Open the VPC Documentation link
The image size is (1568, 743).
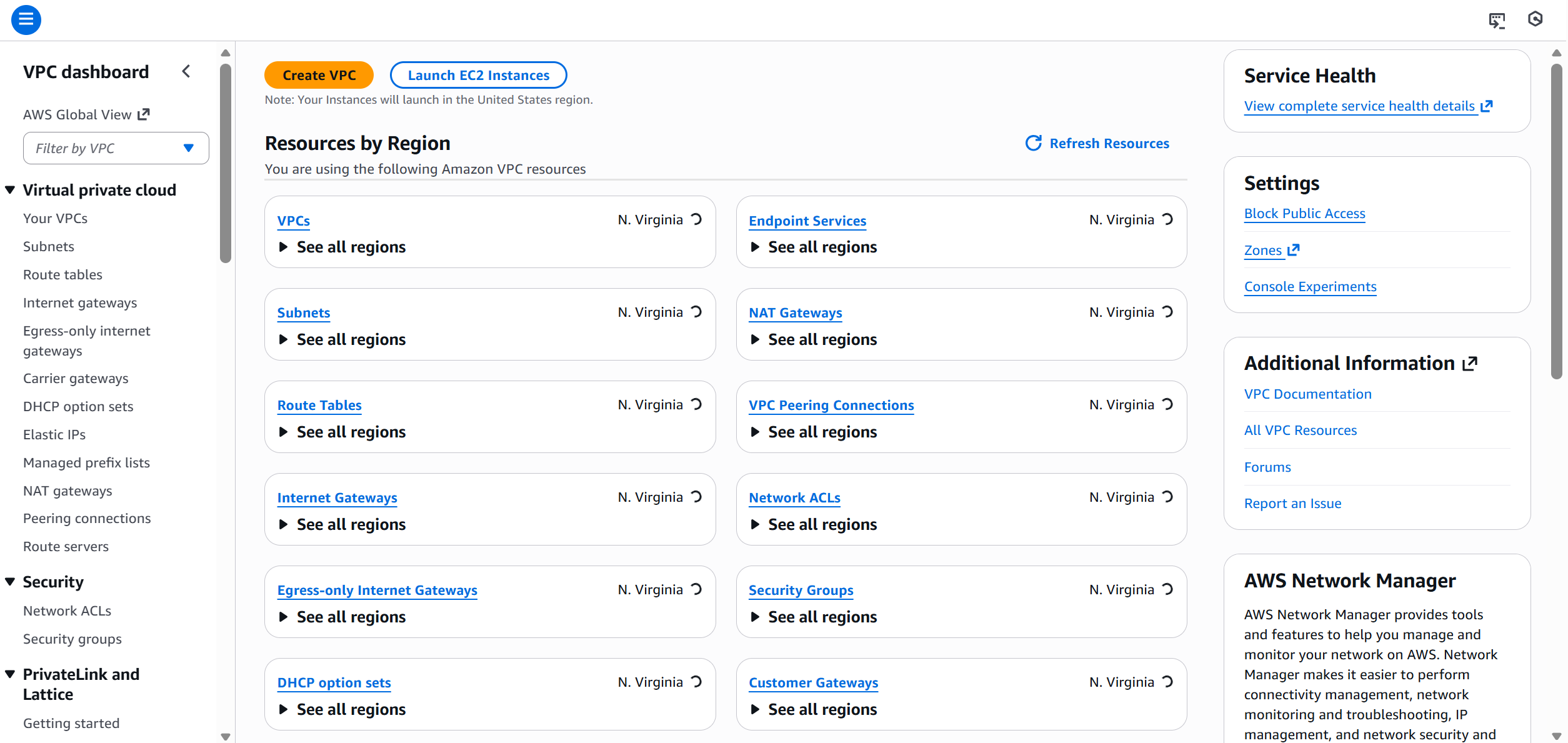pyautogui.click(x=1307, y=394)
